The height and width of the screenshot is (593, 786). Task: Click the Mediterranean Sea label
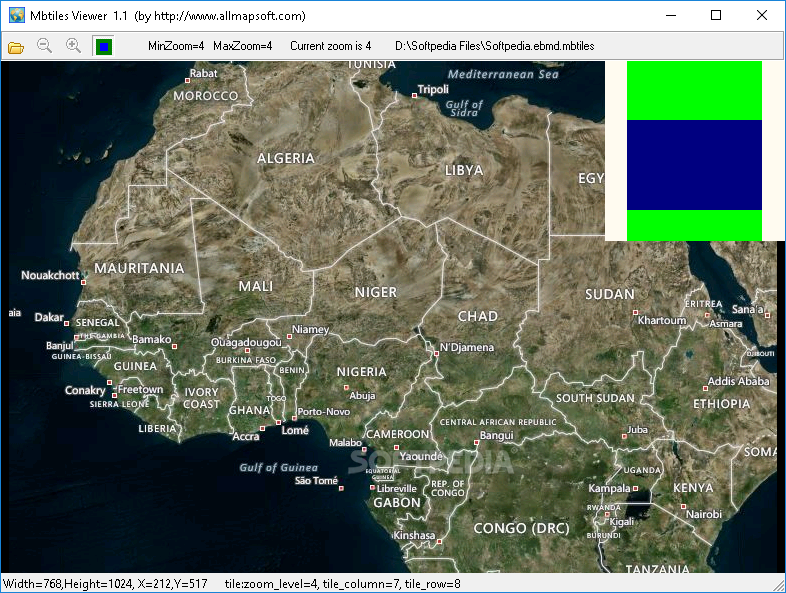[x=503, y=74]
